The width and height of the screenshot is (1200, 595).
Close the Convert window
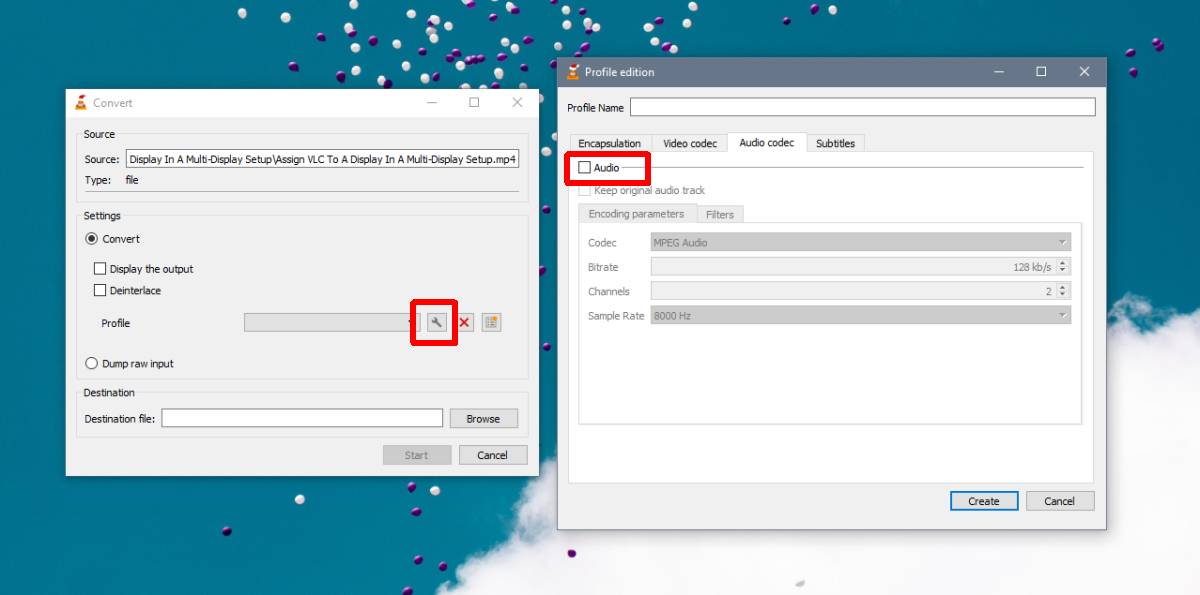pyautogui.click(x=517, y=102)
